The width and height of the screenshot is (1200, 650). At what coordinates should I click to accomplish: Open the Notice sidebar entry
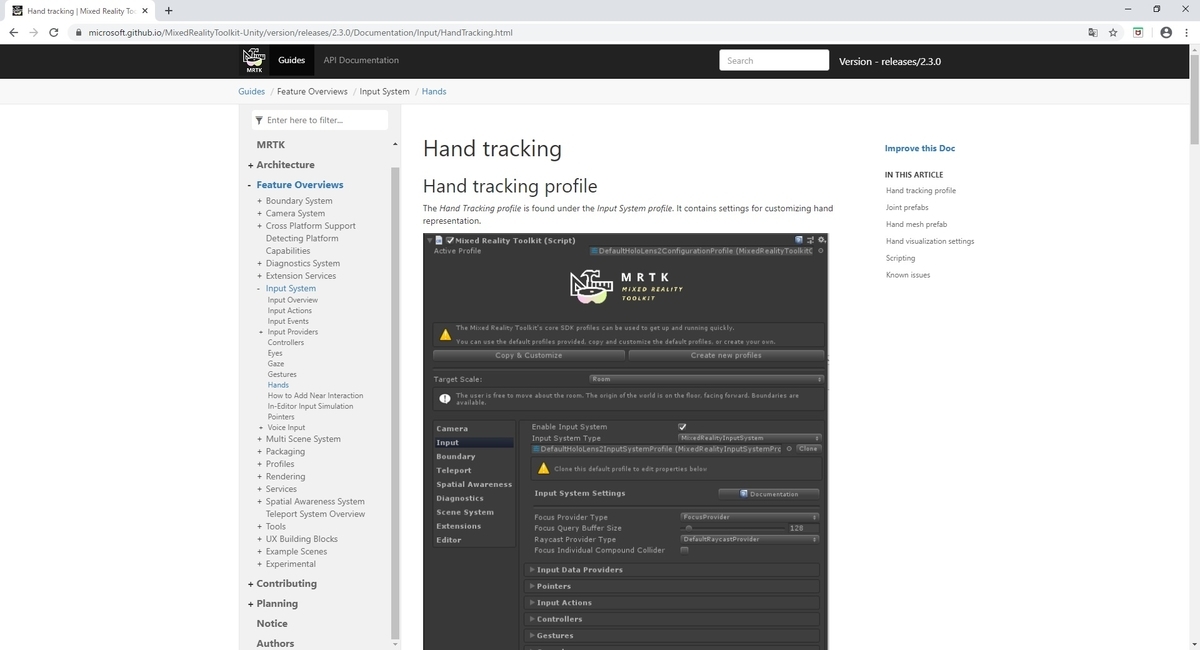click(272, 623)
